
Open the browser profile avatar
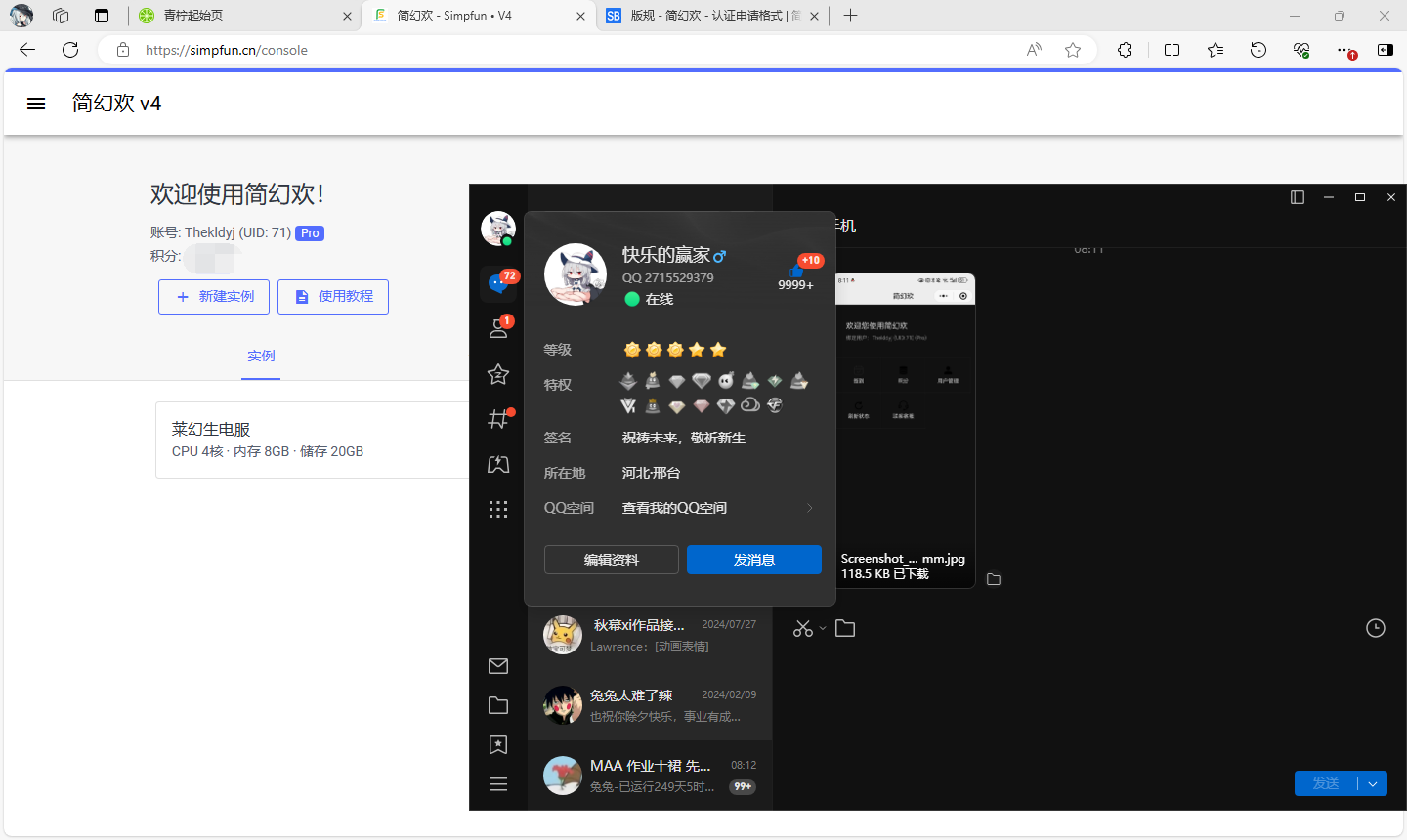point(21,16)
